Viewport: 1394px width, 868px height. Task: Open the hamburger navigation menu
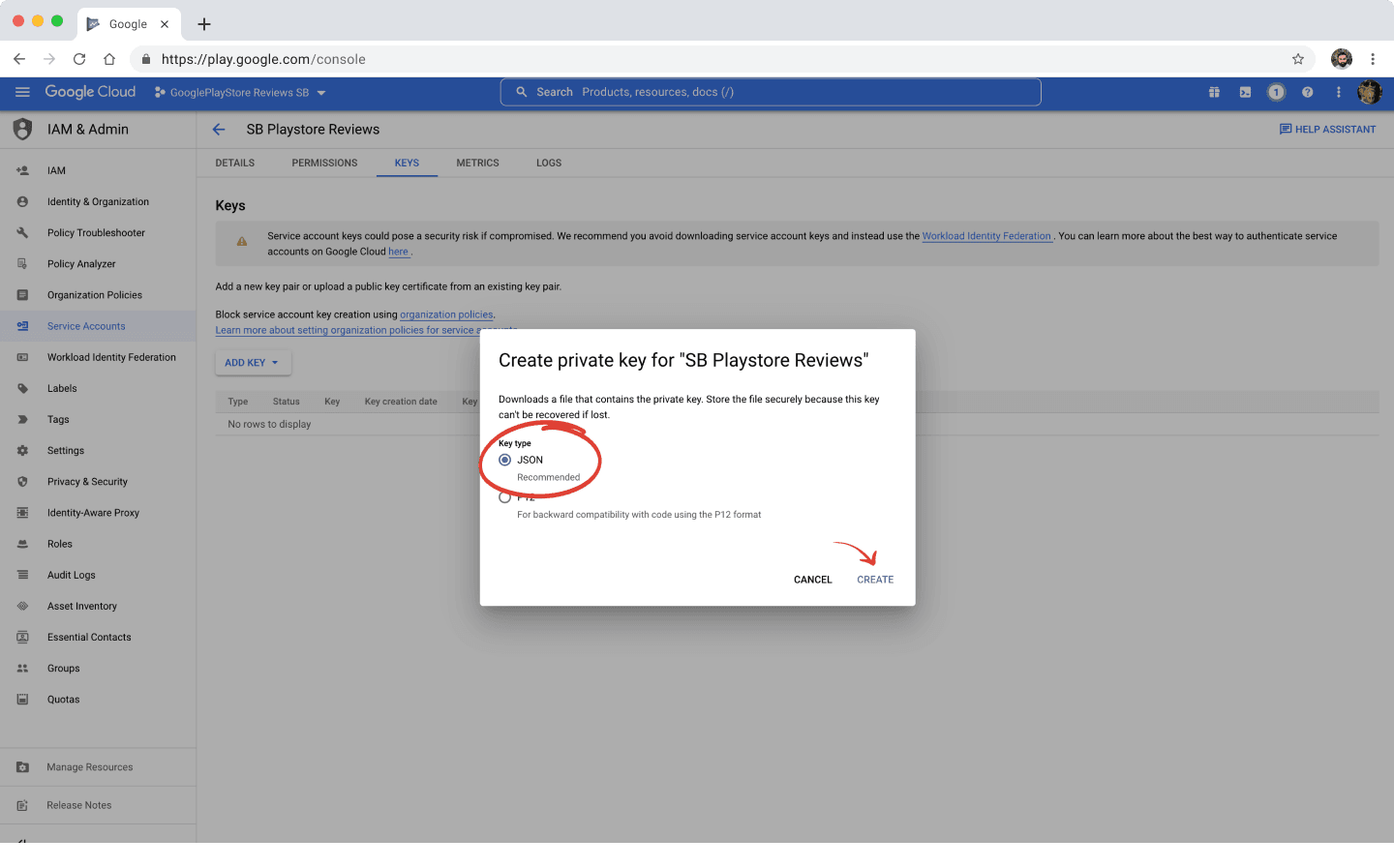point(22,92)
